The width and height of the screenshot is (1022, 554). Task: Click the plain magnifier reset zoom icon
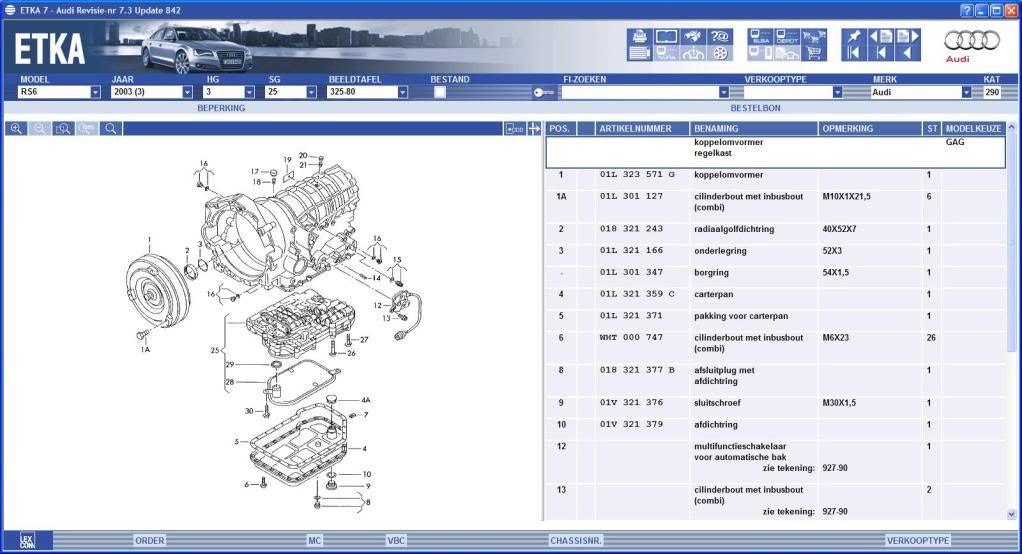click(111, 128)
